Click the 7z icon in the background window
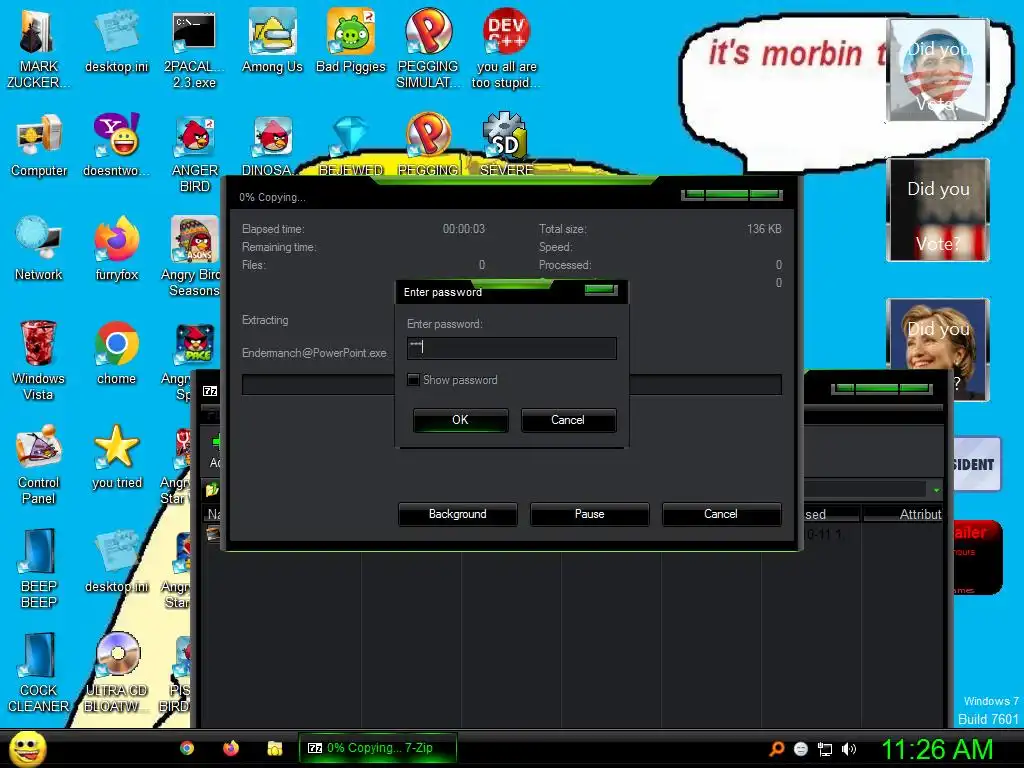1024x768 pixels. (210, 391)
